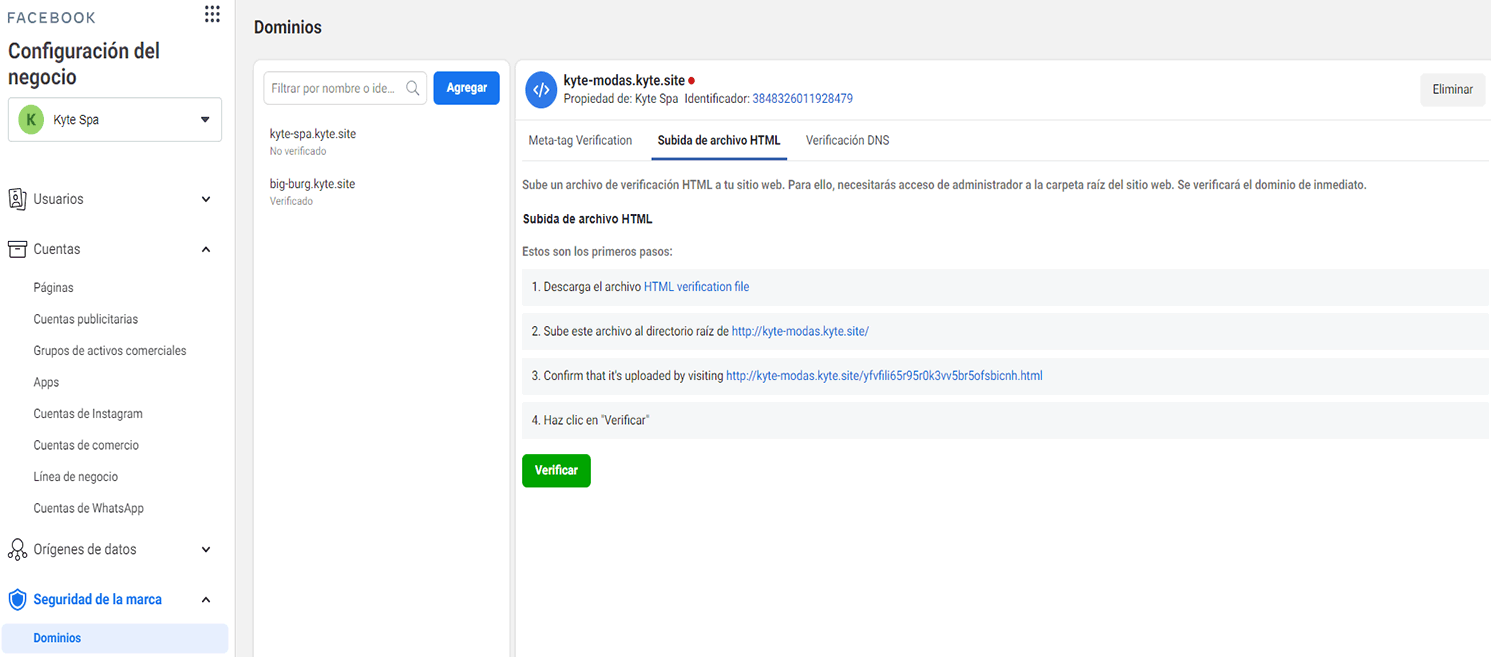The height and width of the screenshot is (657, 1491).
Task: Select Subida de archivo HTML tab
Action: tap(719, 141)
